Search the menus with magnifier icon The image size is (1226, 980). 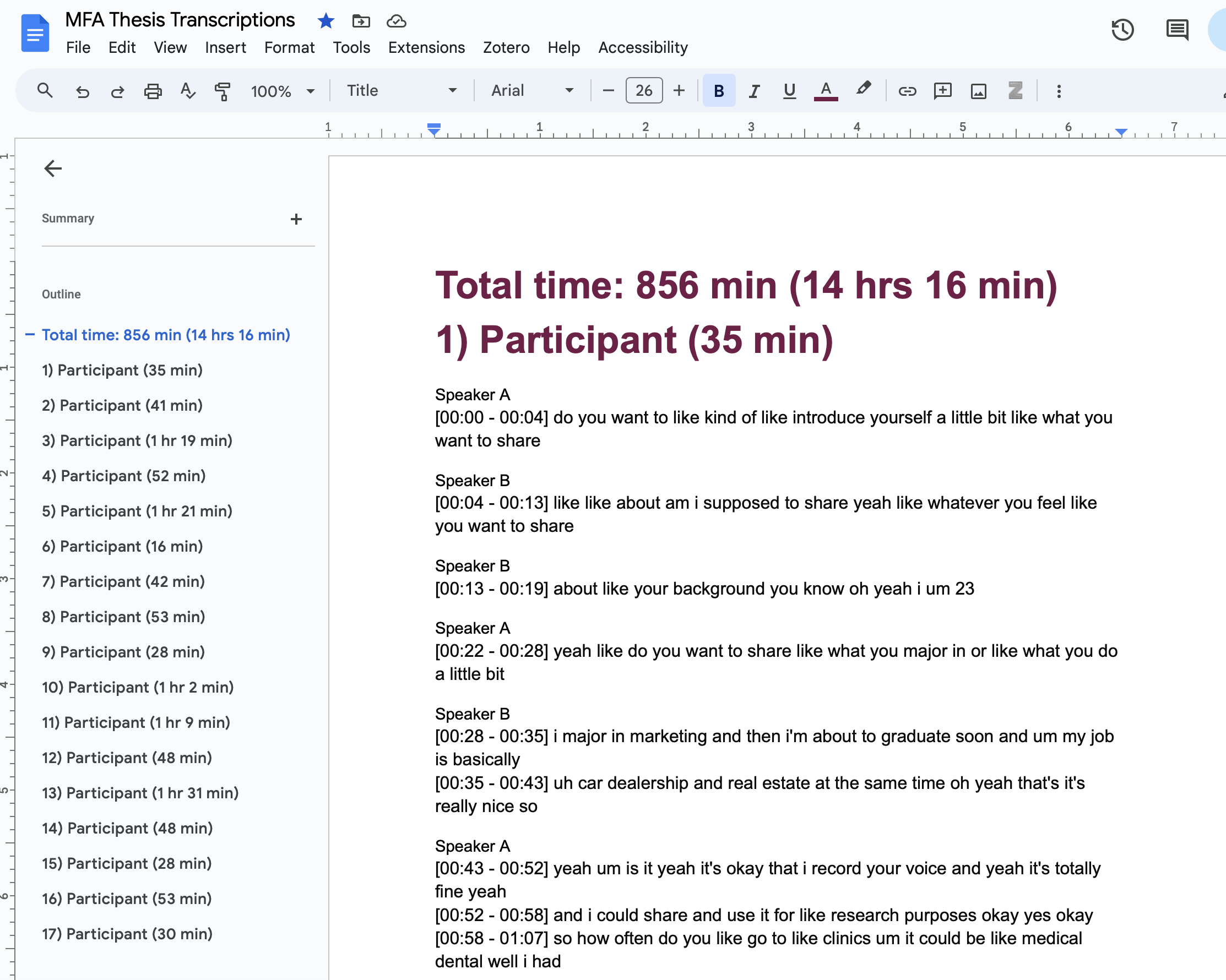(x=45, y=90)
